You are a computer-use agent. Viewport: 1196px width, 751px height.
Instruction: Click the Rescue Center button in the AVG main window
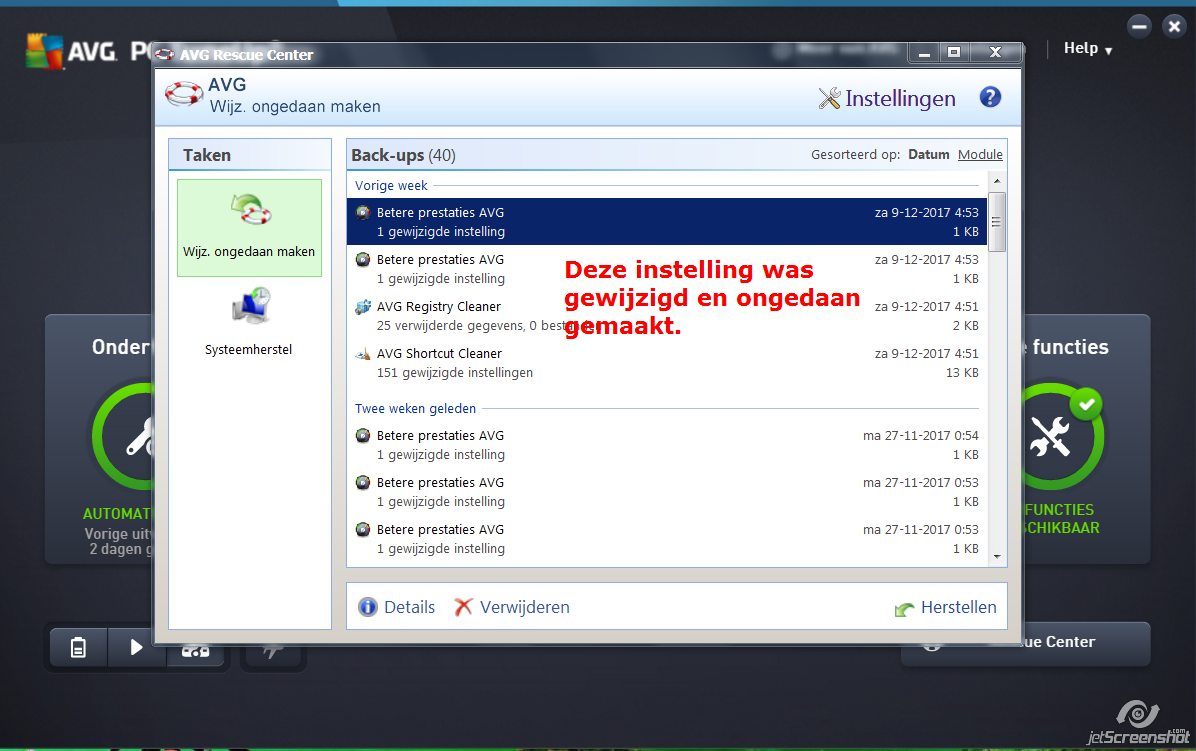(x=1026, y=643)
